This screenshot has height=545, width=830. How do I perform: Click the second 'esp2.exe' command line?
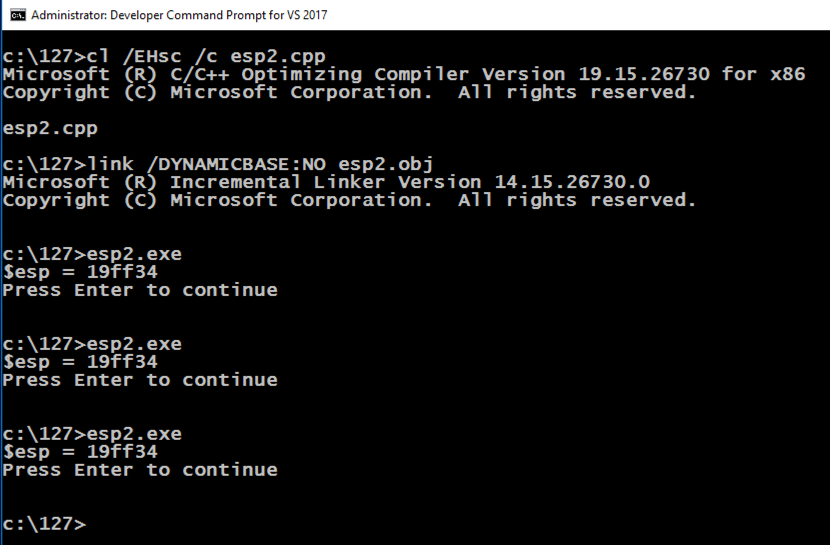pos(92,344)
